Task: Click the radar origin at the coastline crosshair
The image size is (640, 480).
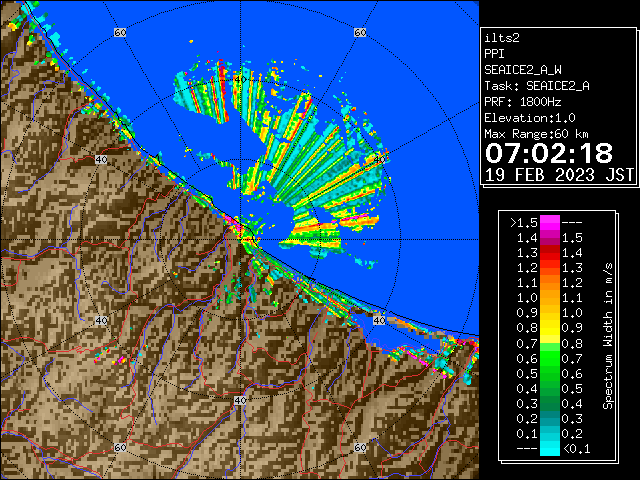Action: point(240,240)
